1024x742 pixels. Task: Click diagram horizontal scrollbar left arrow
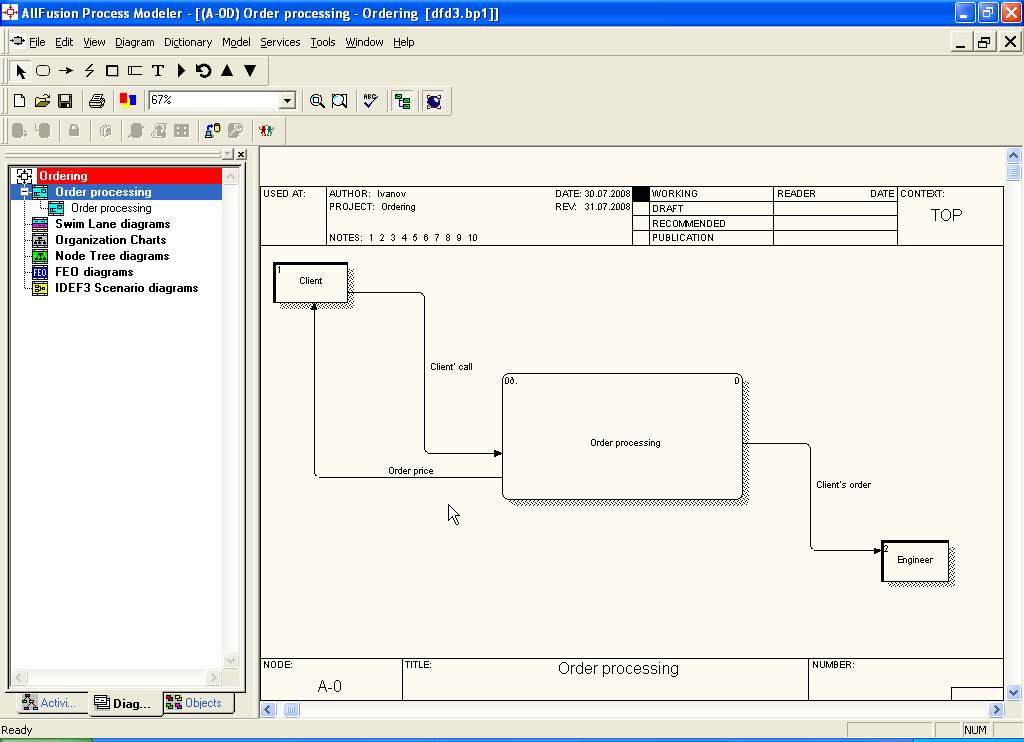point(268,709)
